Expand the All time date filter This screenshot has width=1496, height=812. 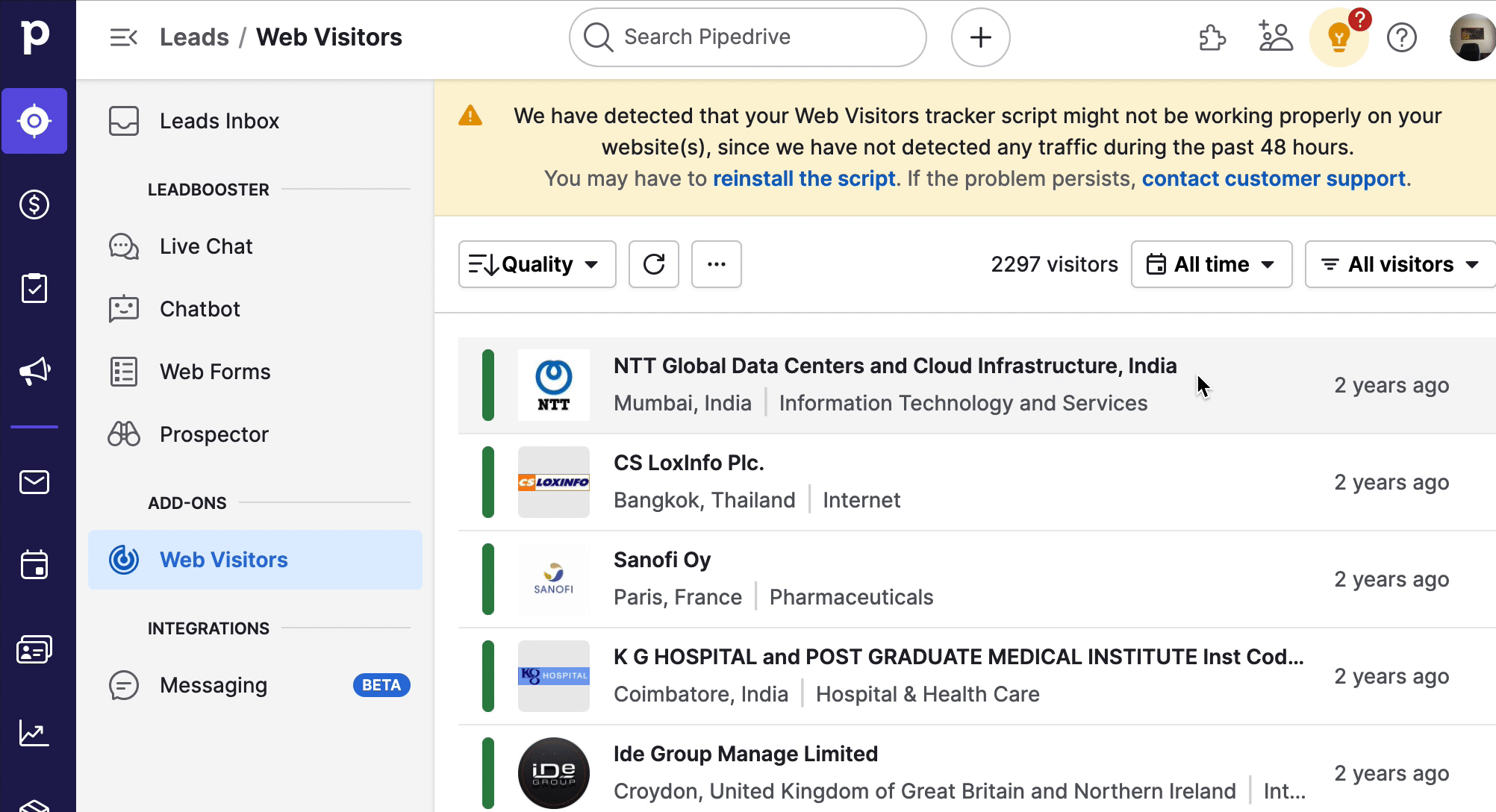tap(1211, 264)
